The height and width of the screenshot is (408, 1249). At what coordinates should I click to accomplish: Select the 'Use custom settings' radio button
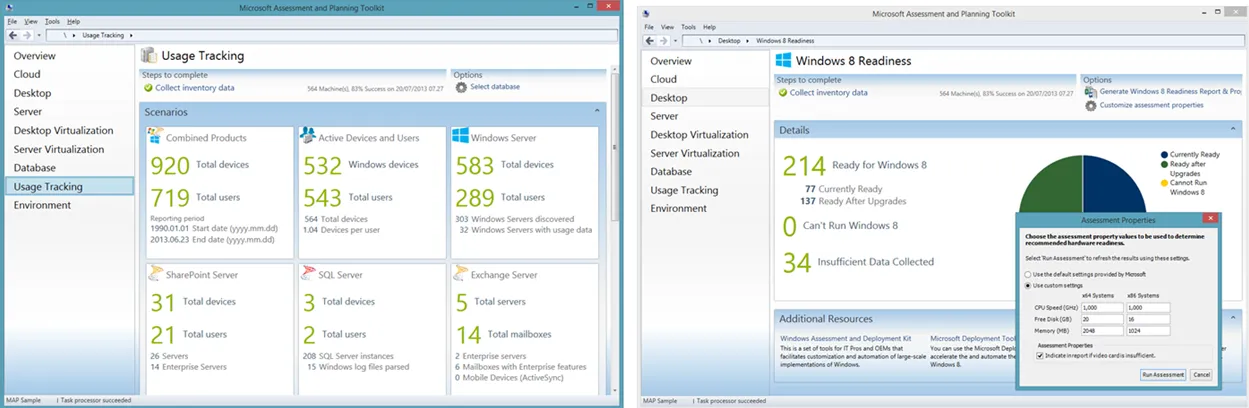pyautogui.click(x=1028, y=286)
